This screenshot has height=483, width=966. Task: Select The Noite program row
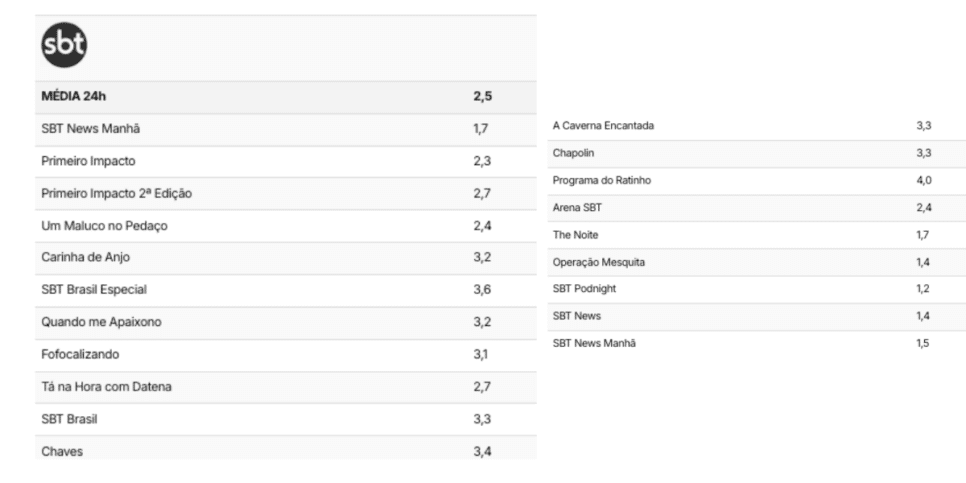click(x=757, y=235)
